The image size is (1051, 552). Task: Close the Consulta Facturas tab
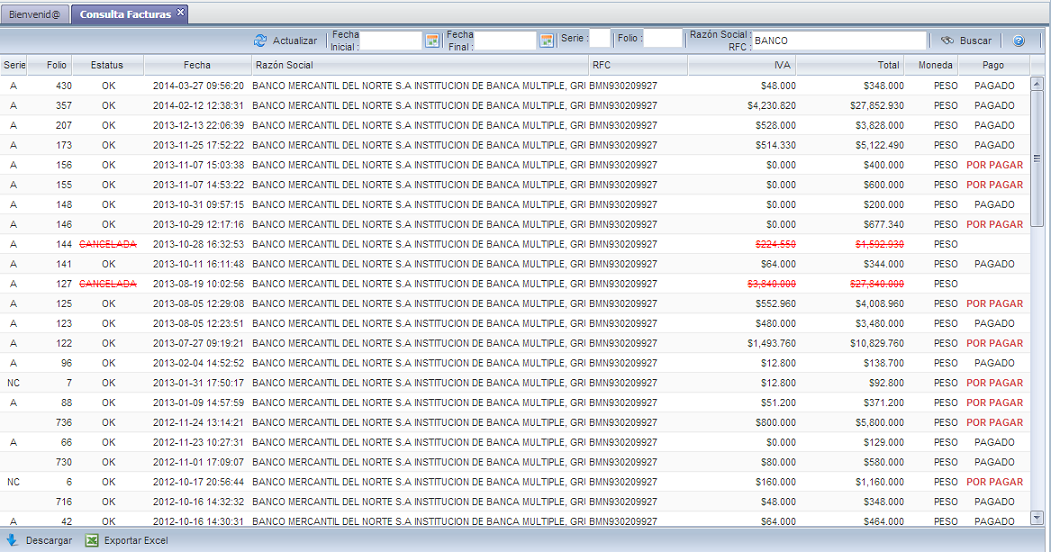pos(180,13)
